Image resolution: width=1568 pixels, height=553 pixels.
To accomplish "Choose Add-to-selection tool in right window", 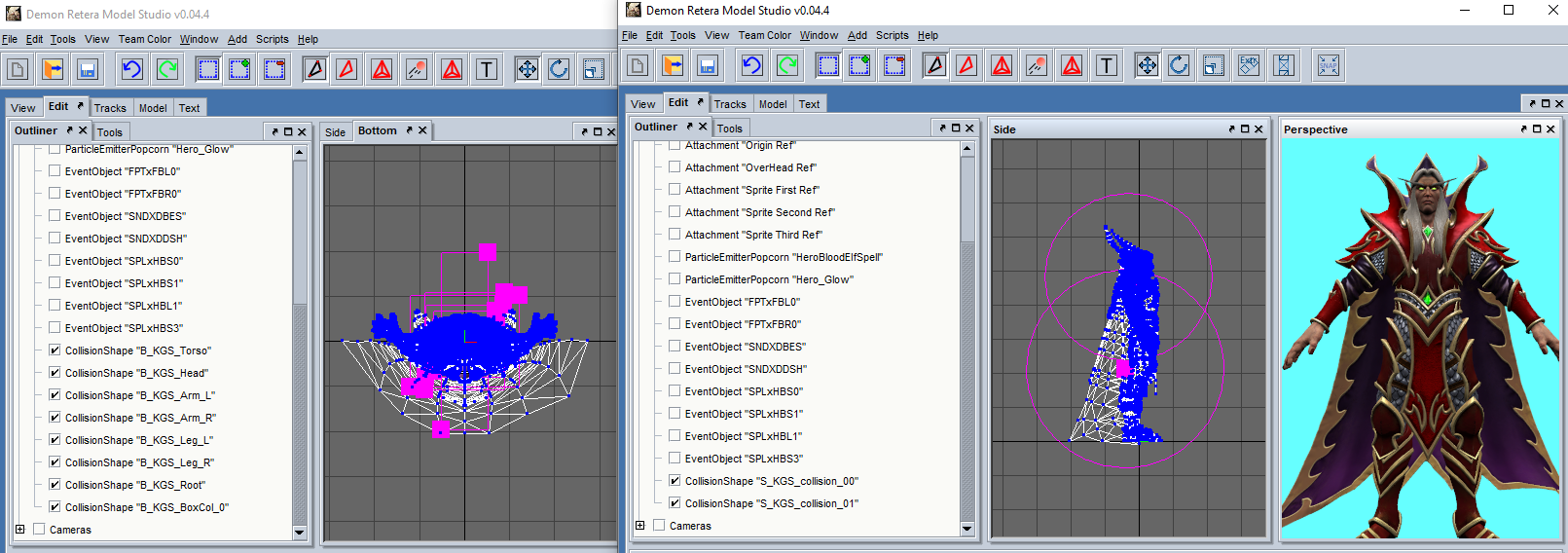I will 859,65.
